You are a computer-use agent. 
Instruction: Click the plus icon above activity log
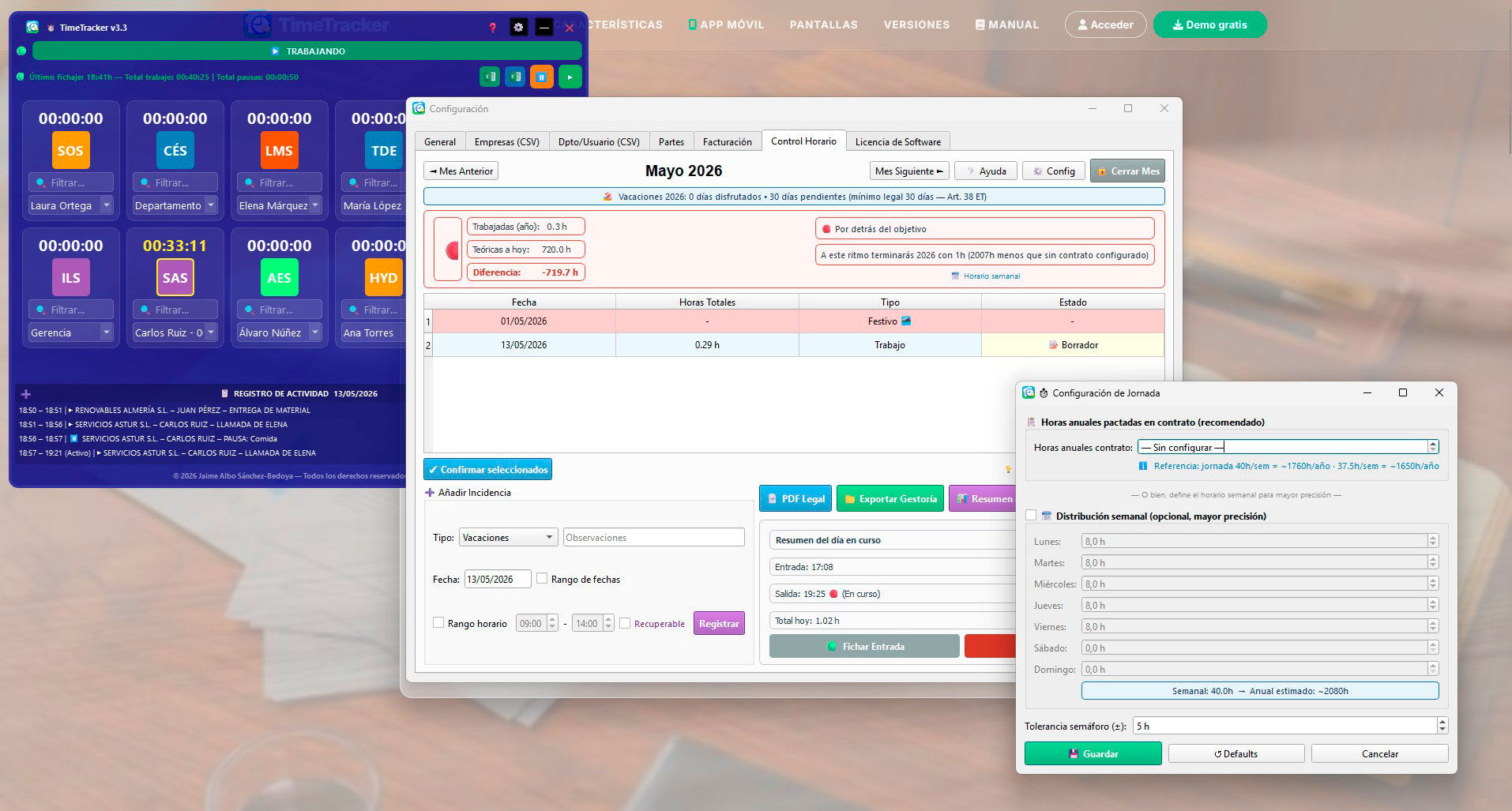tap(25, 393)
